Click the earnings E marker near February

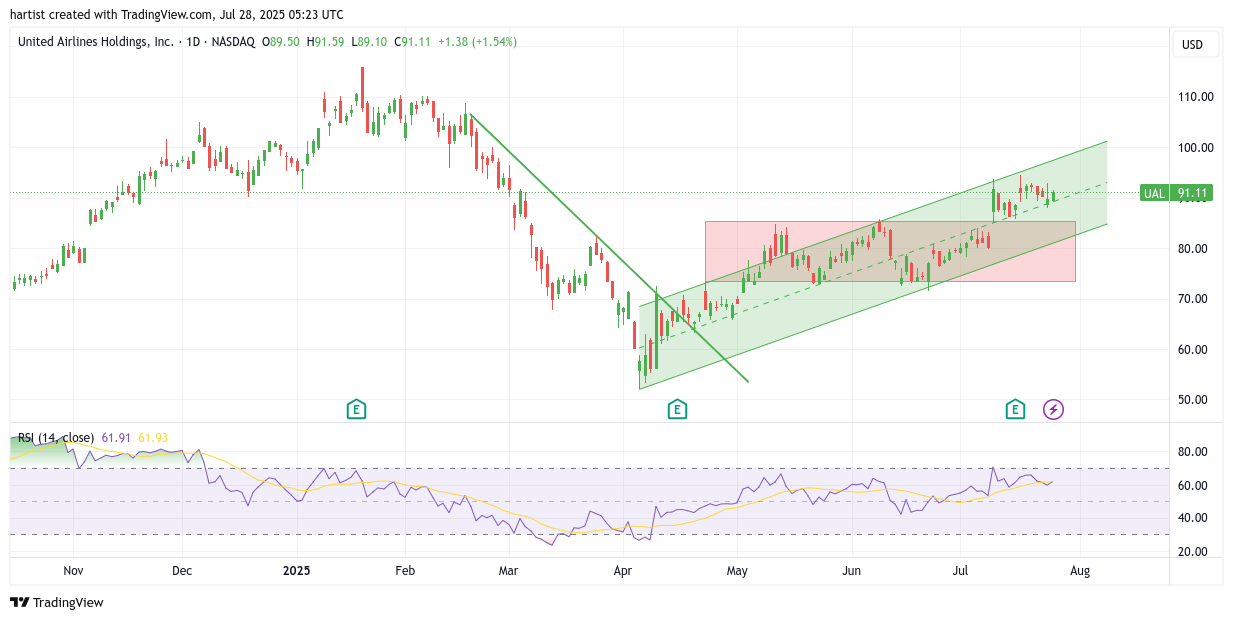click(x=356, y=409)
